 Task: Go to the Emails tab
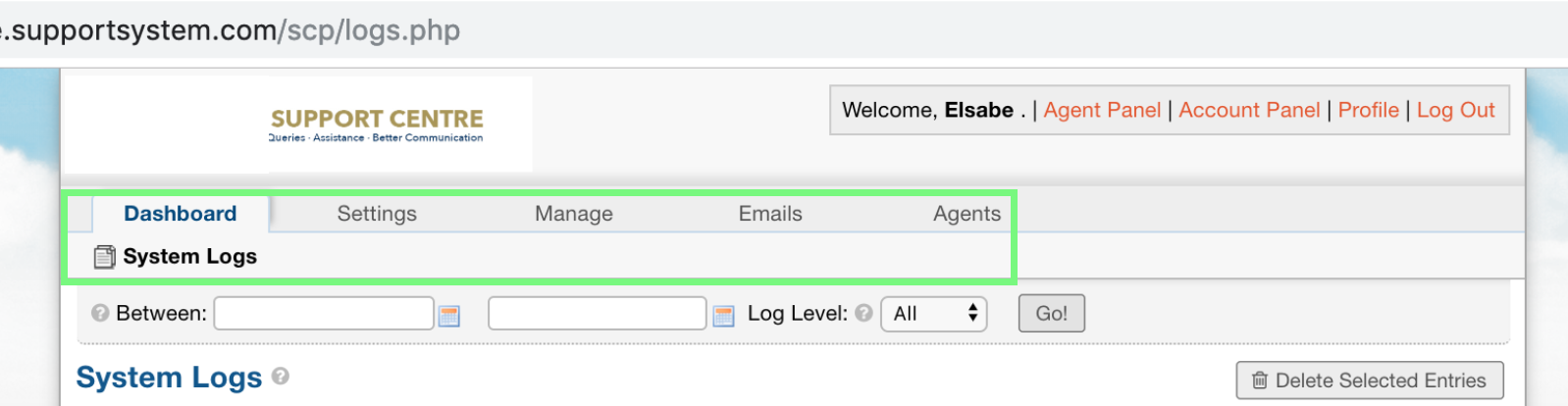770,214
